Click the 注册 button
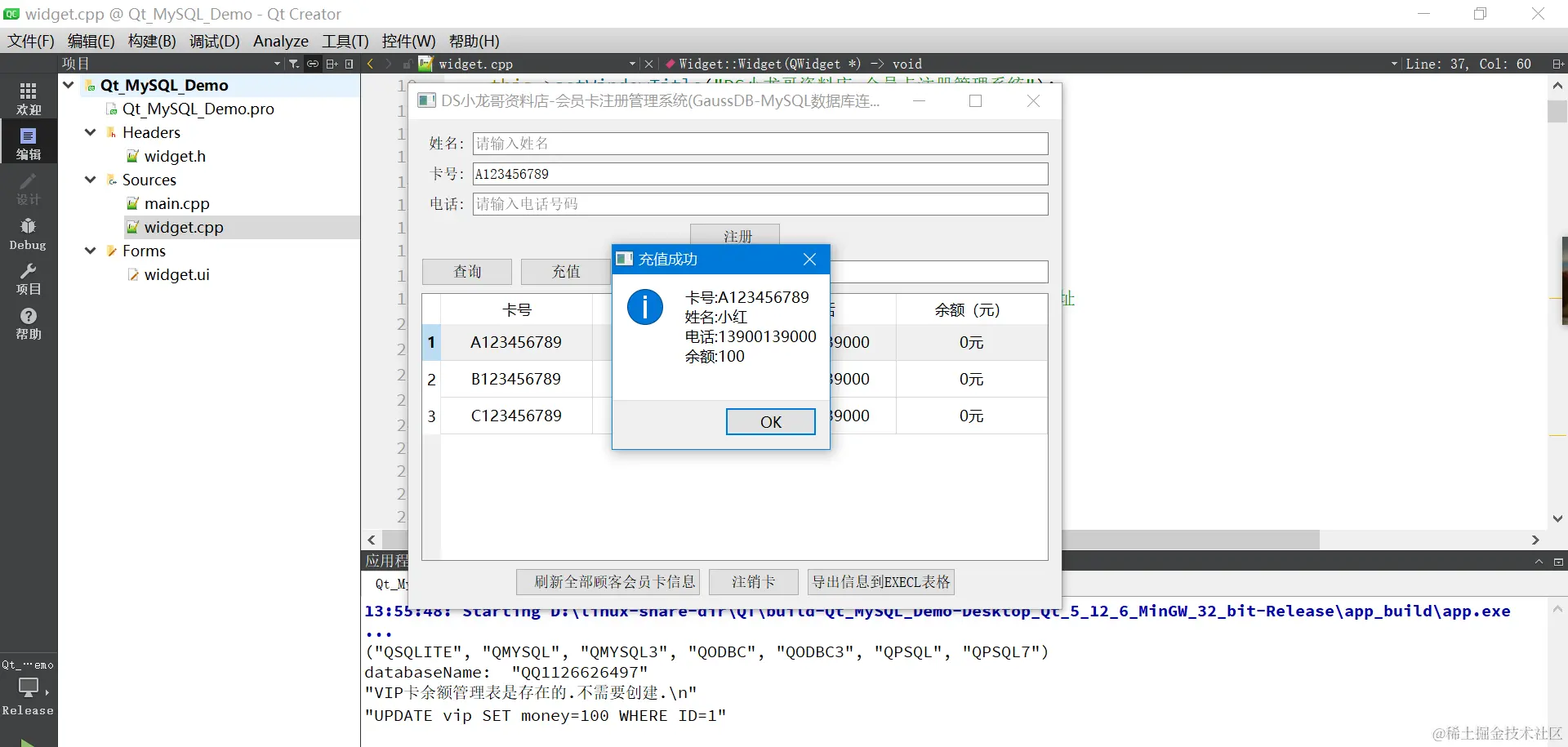Viewport: 1568px width, 747px height. (735, 234)
